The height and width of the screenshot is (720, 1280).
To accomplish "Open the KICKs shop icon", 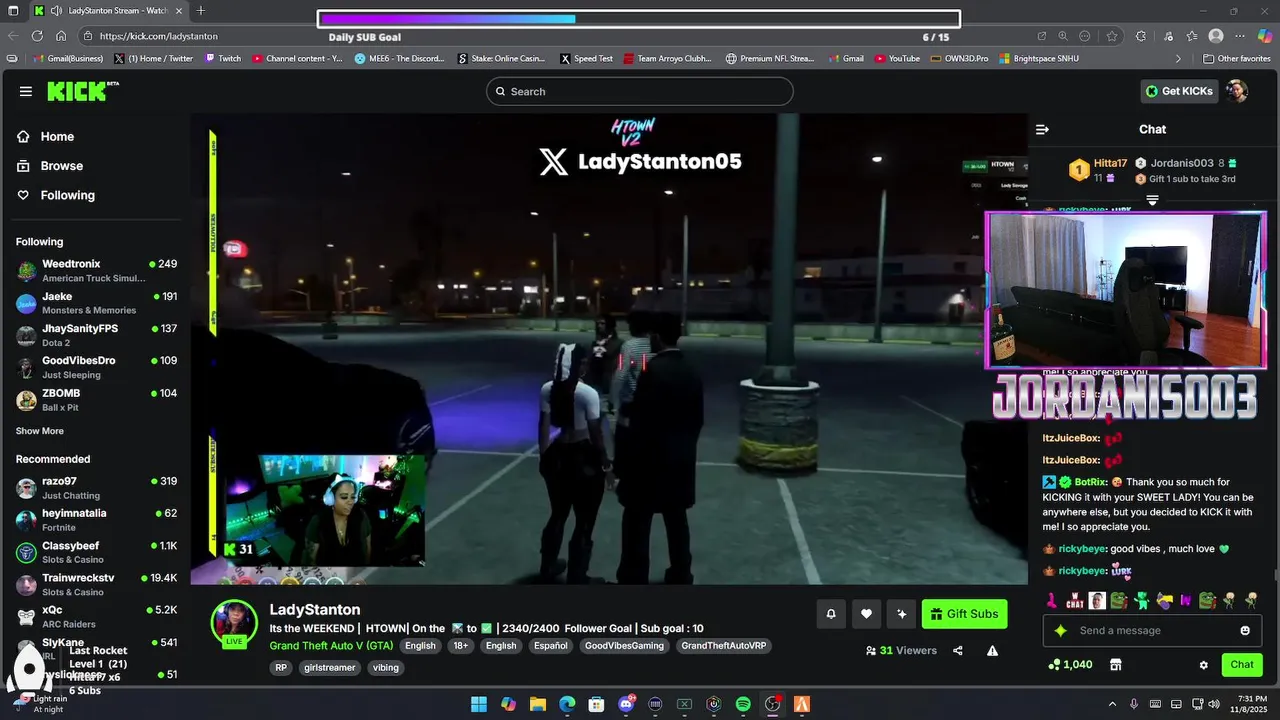I will 1116,665.
